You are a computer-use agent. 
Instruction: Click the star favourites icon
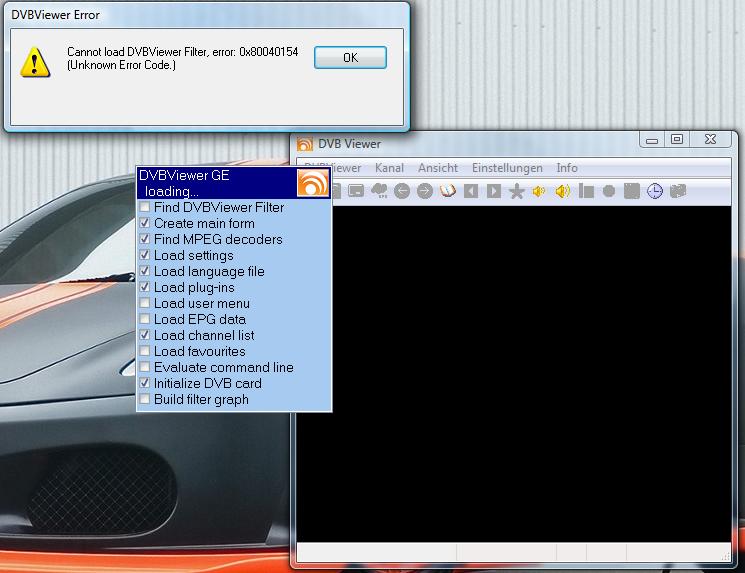[x=516, y=191]
